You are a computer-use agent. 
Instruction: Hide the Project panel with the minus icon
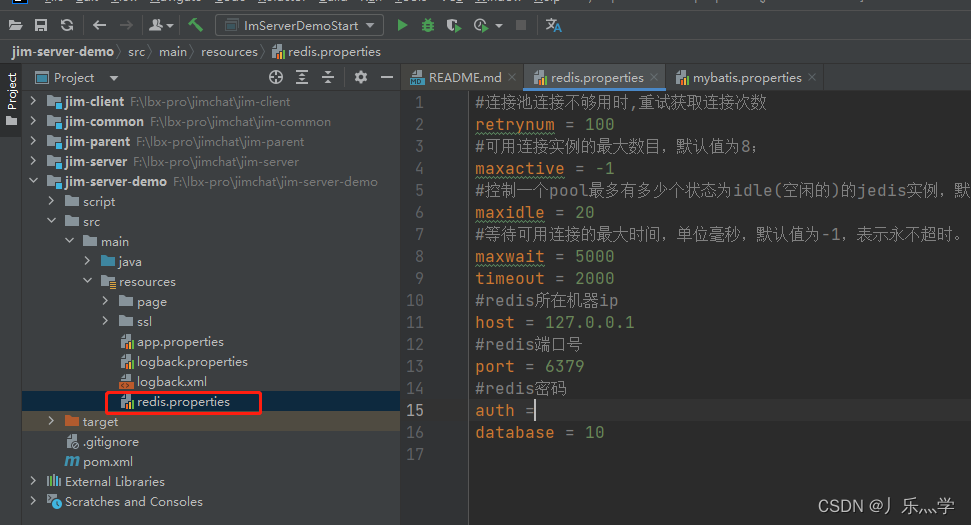coord(387,77)
